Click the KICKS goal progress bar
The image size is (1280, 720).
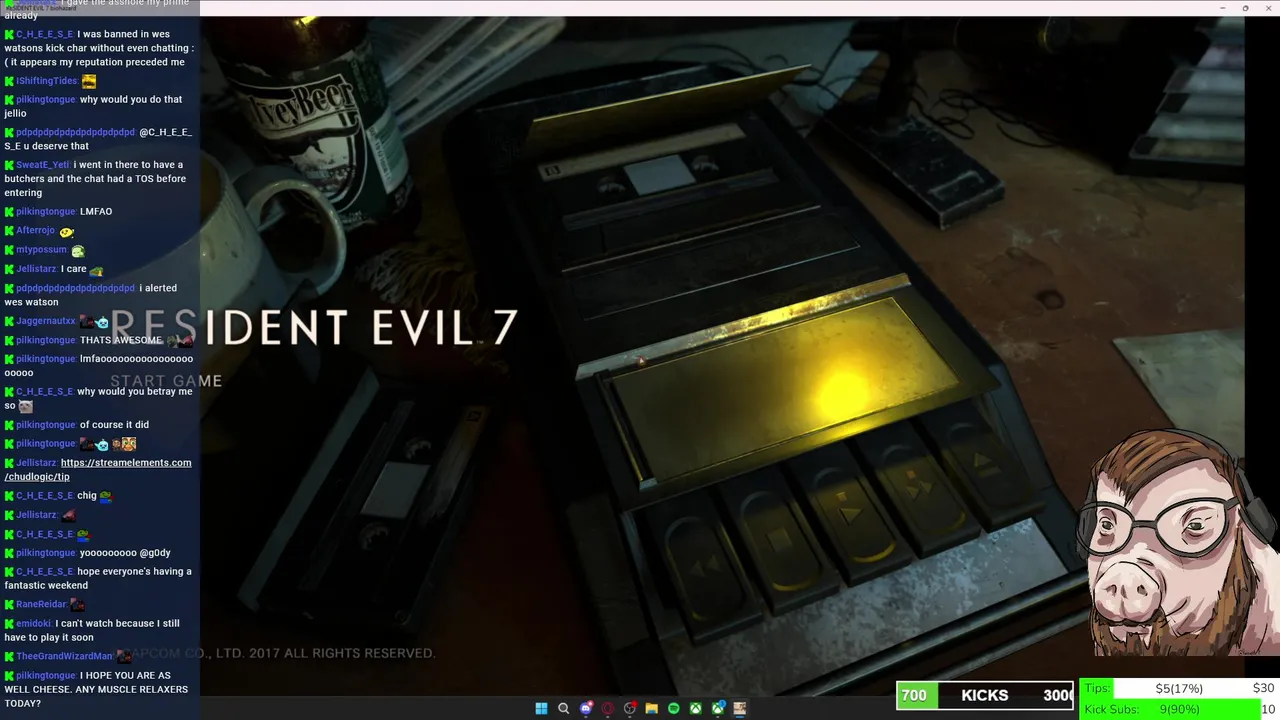coord(985,695)
